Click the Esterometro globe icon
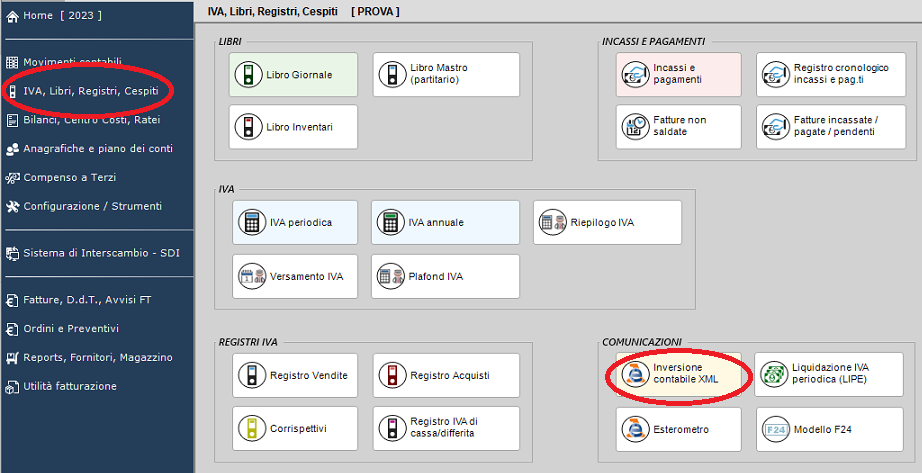The image size is (922, 473). click(x=633, y=429)
